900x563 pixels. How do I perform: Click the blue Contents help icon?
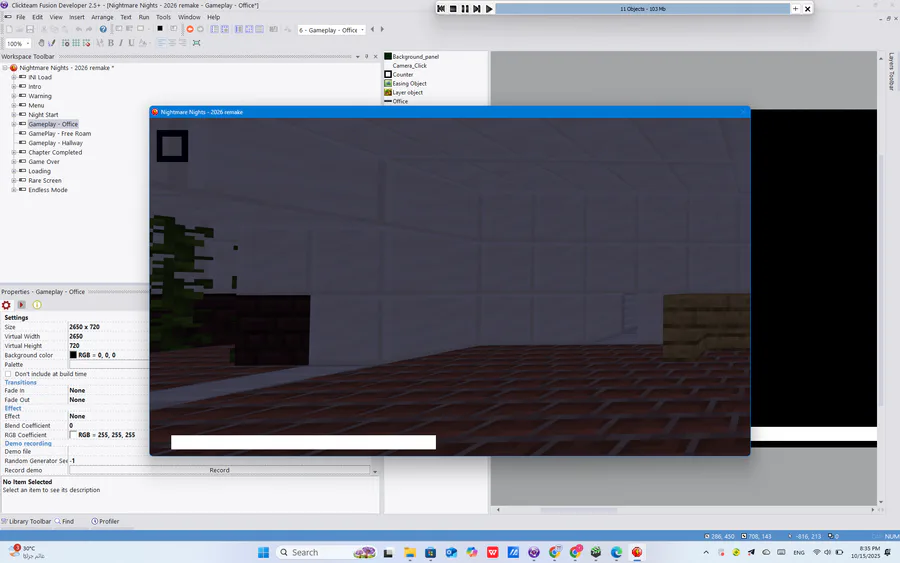(103, 29)
